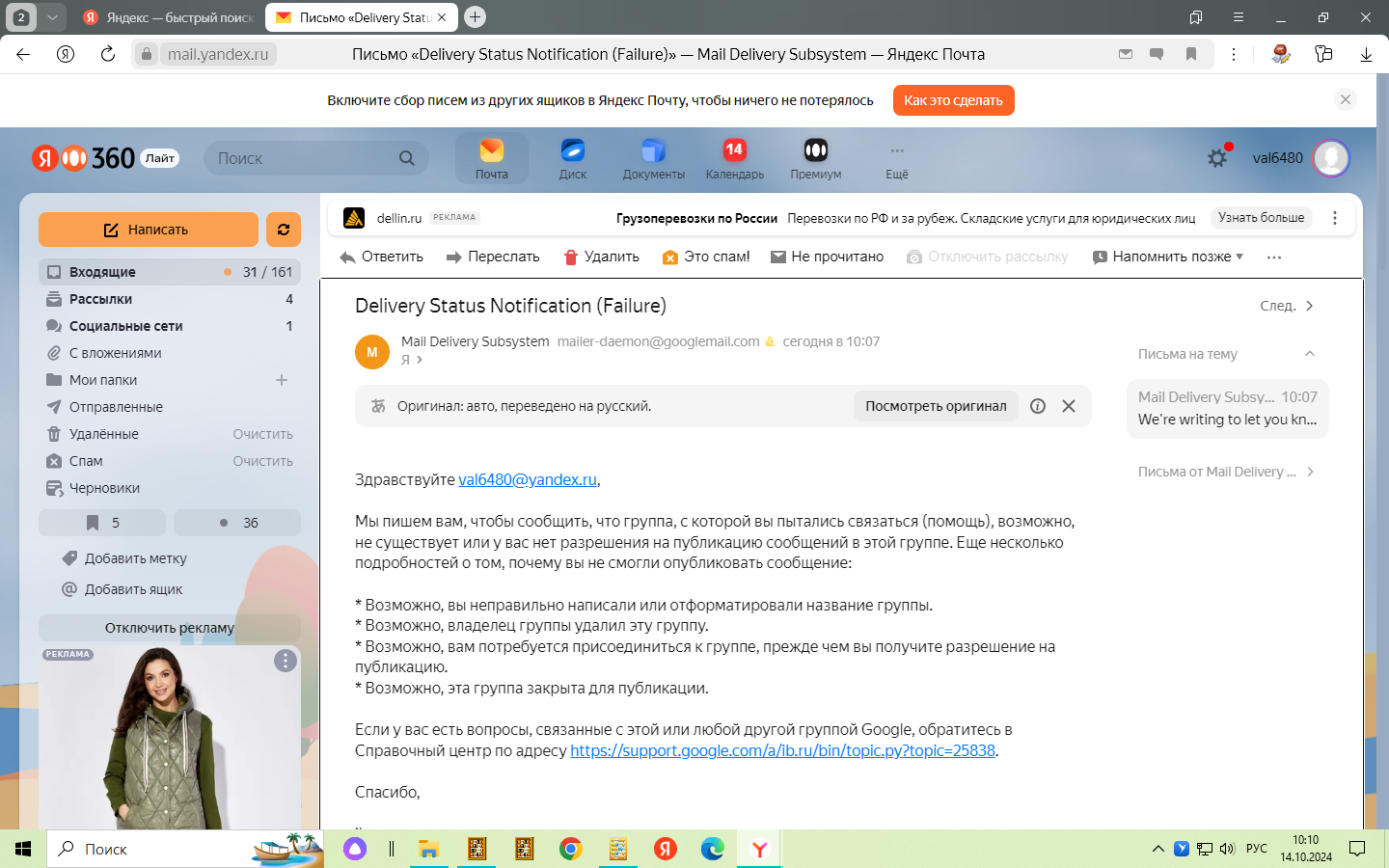Forward the letter with Переслать
Viewport: 1389px width, 868px height.
(493, 257)
